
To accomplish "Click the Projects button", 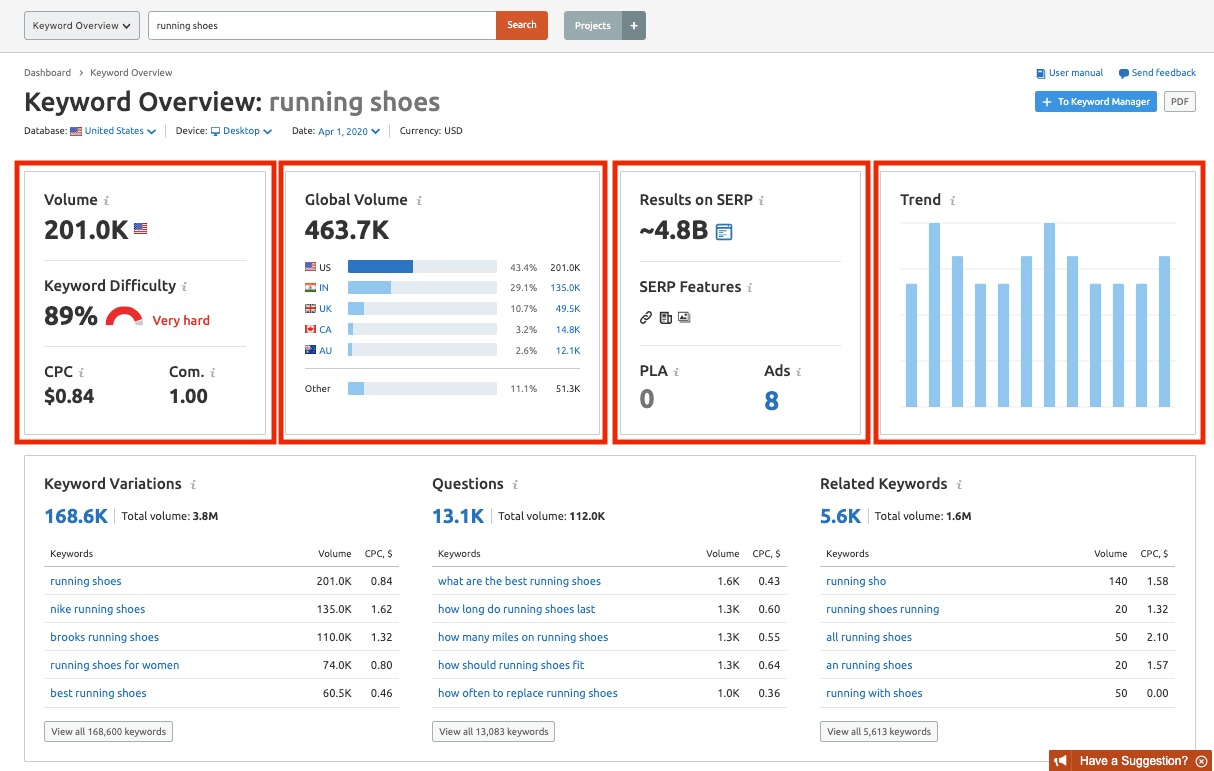I will coord(593,26).
